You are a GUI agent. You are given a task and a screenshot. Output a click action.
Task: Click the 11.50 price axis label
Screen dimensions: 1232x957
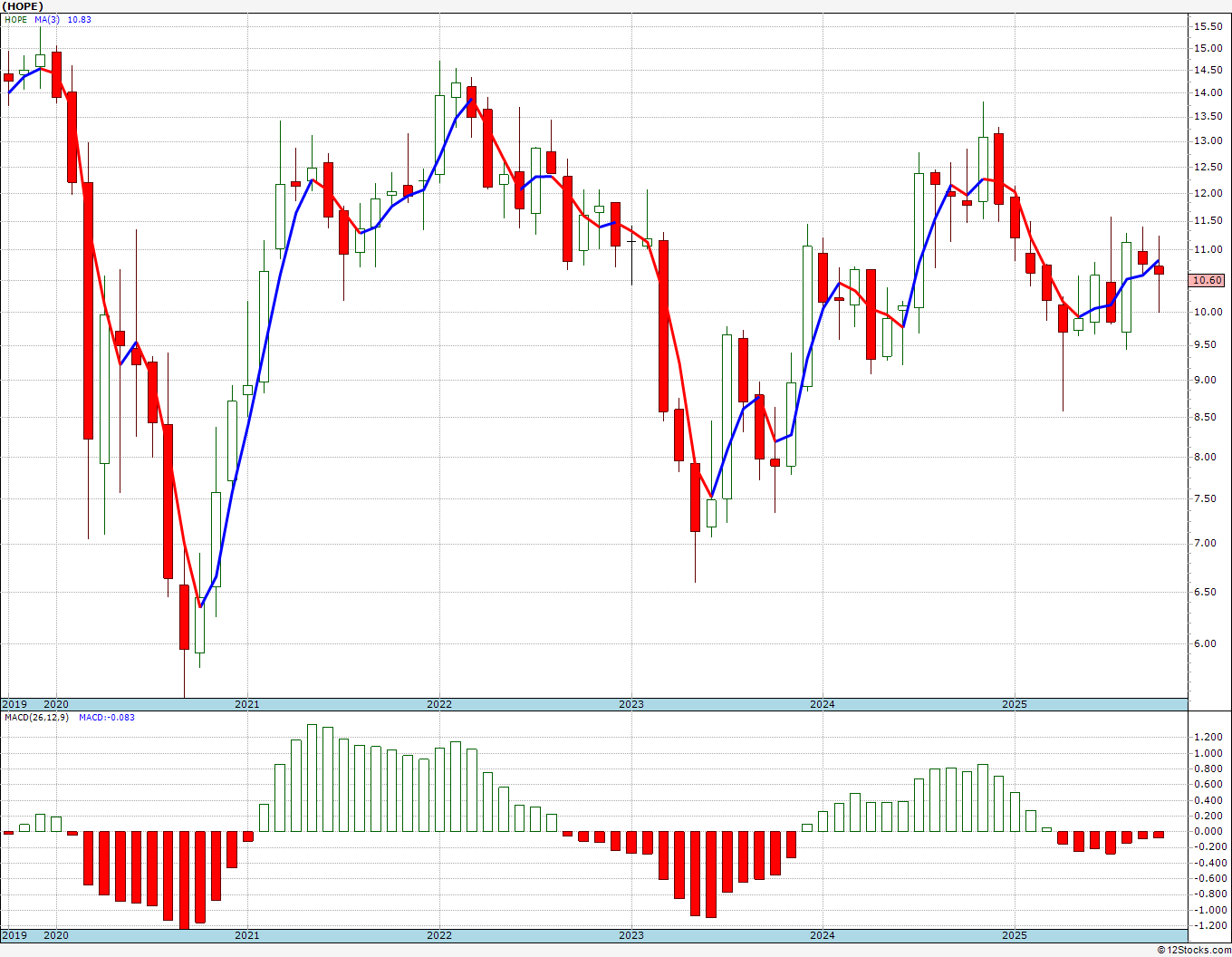[x=1208, y=221]
